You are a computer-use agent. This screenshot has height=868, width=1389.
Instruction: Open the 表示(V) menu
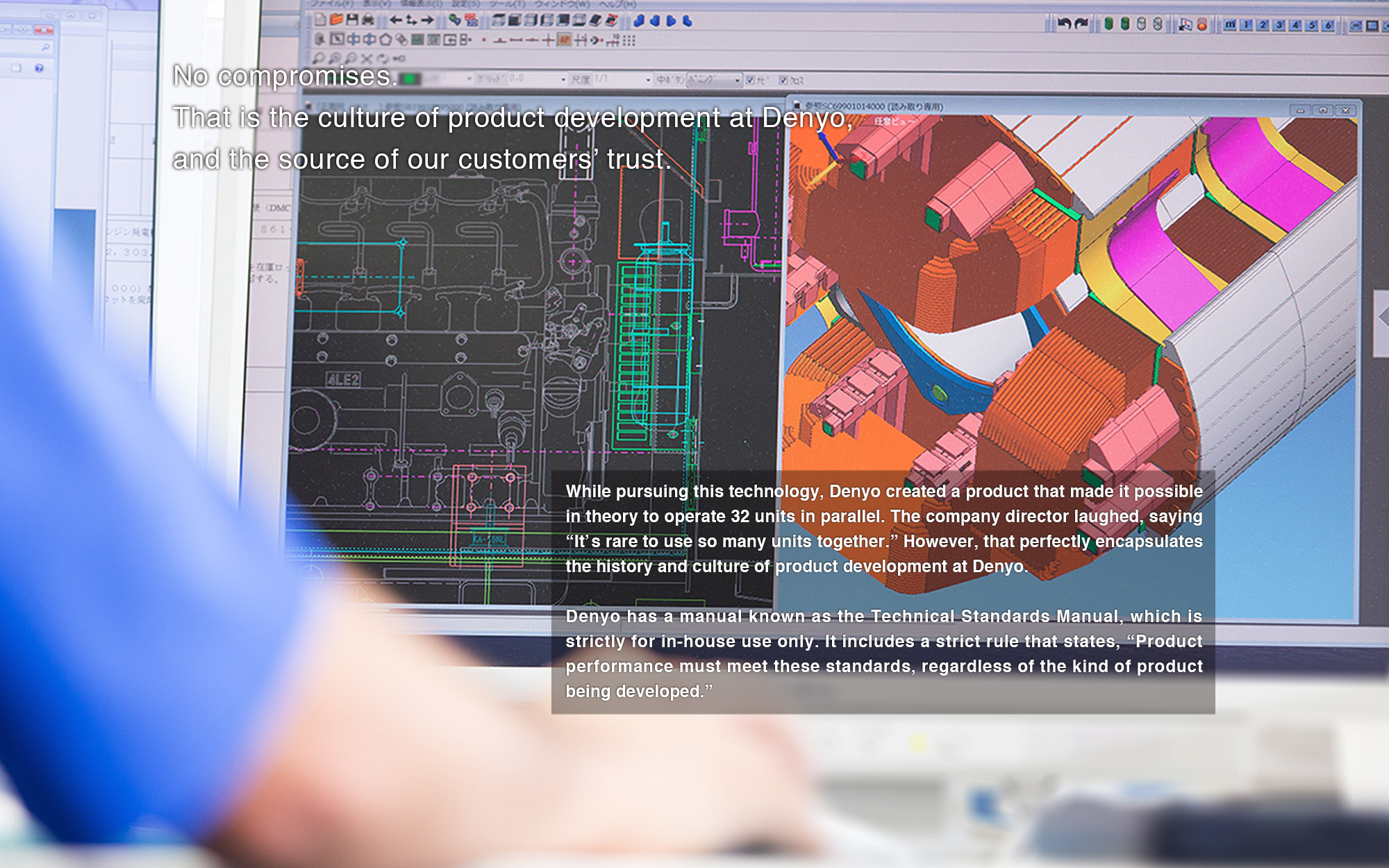(377, 4)
